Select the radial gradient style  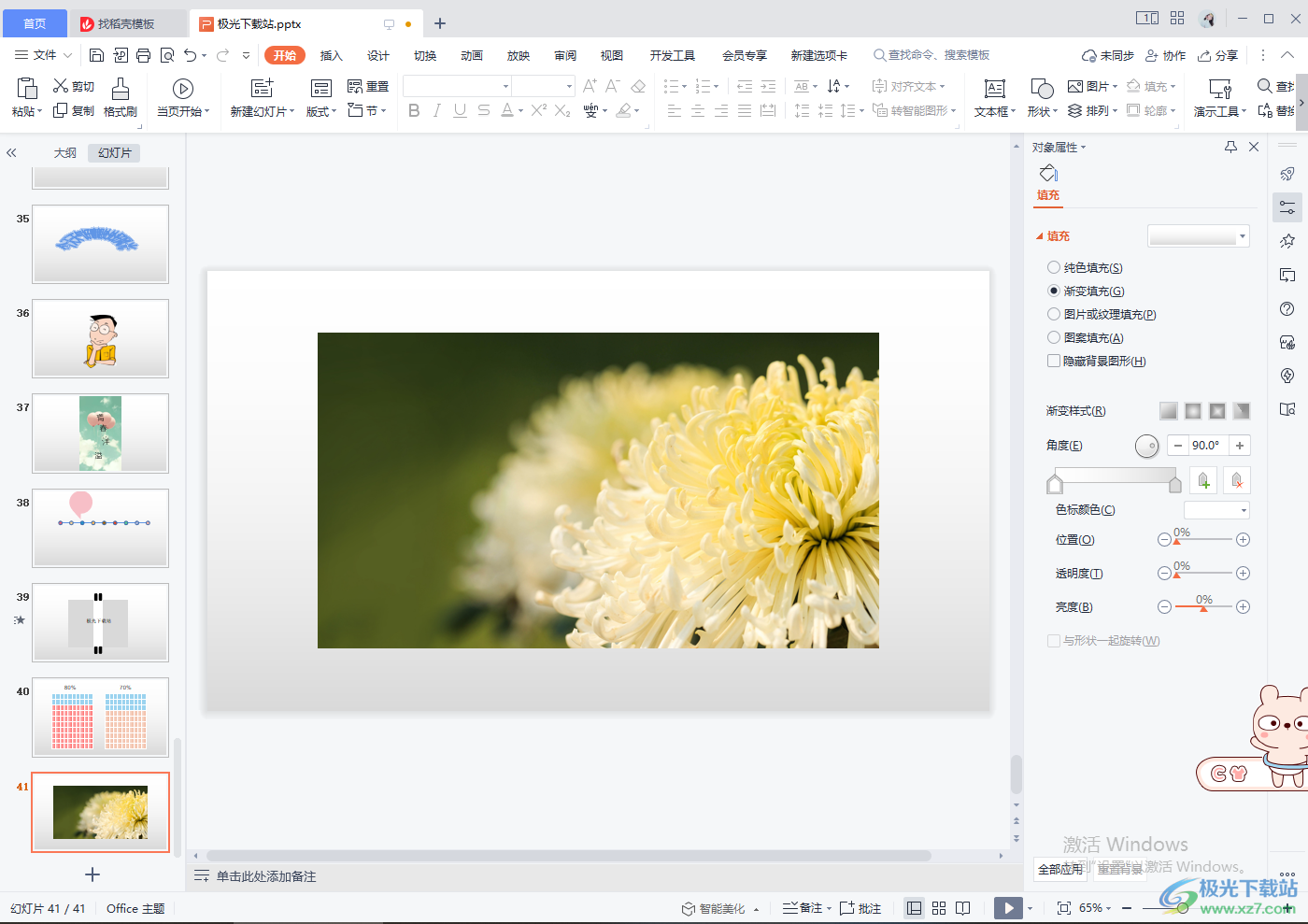(1193, 411)
